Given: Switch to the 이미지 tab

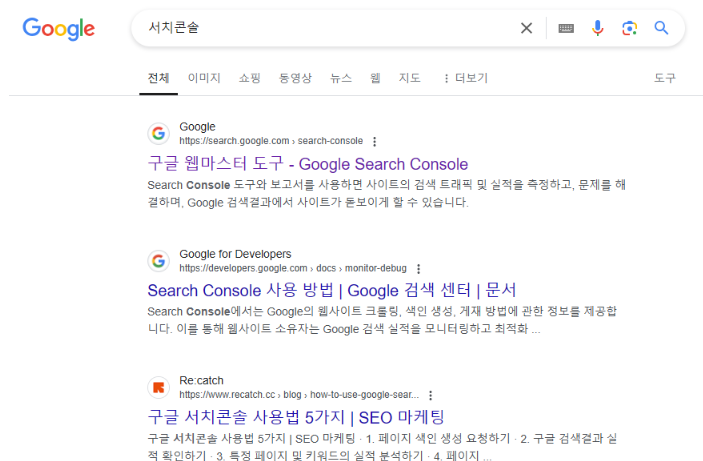Looking at the screenshot, I should [204, 78].
